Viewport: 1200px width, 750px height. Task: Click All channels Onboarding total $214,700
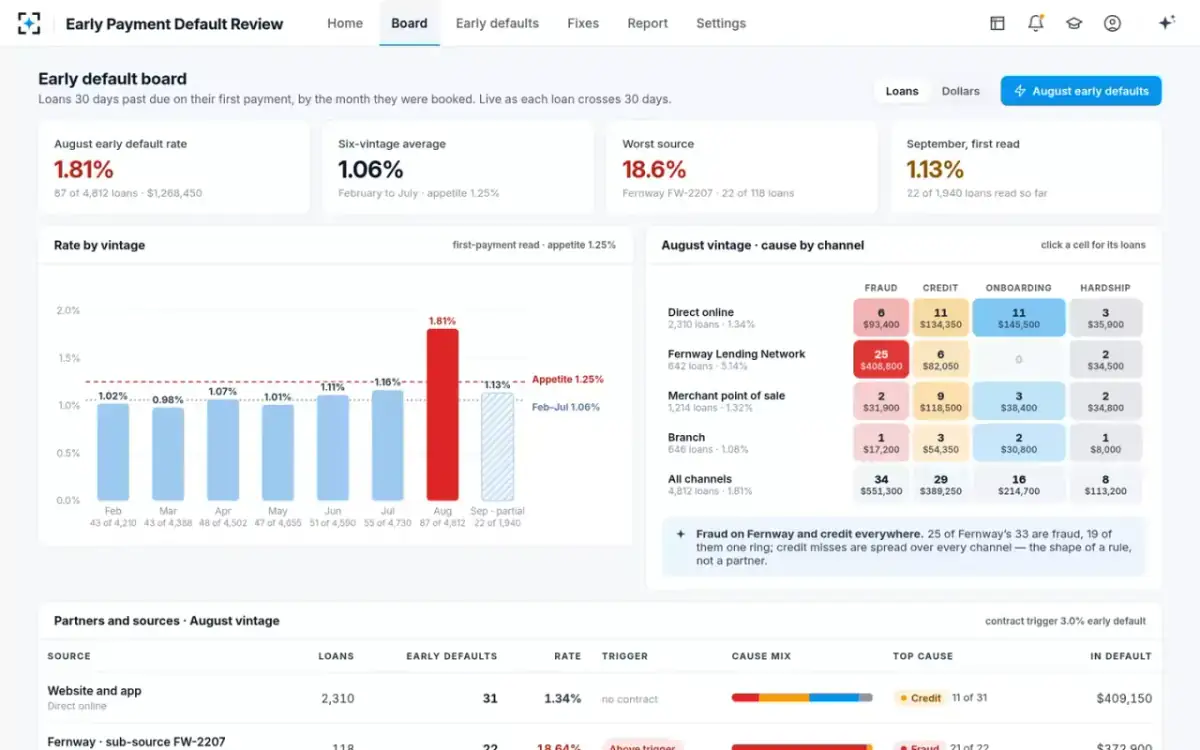tap(1019, 485)
